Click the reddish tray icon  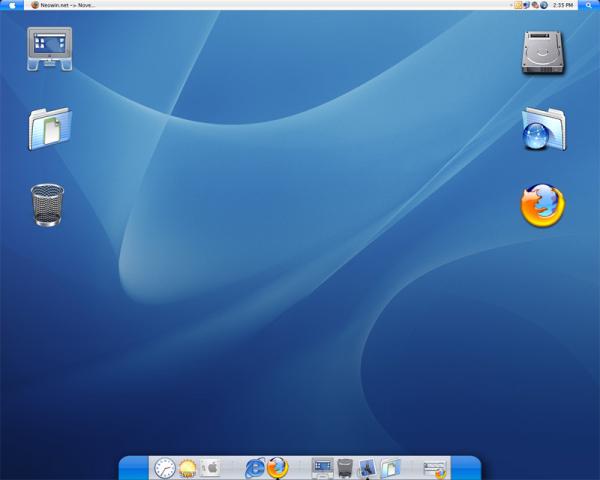point(535,5)
